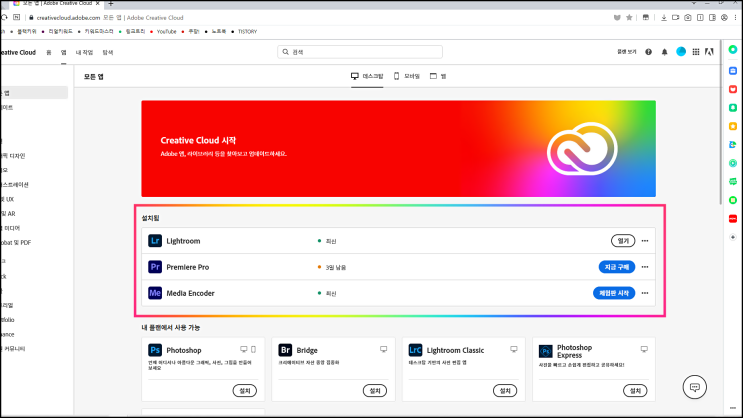The width and height of the screenshot is (743, 418).
Task: Click the Creative Cloud search field
Action: [x=360, y=52]
